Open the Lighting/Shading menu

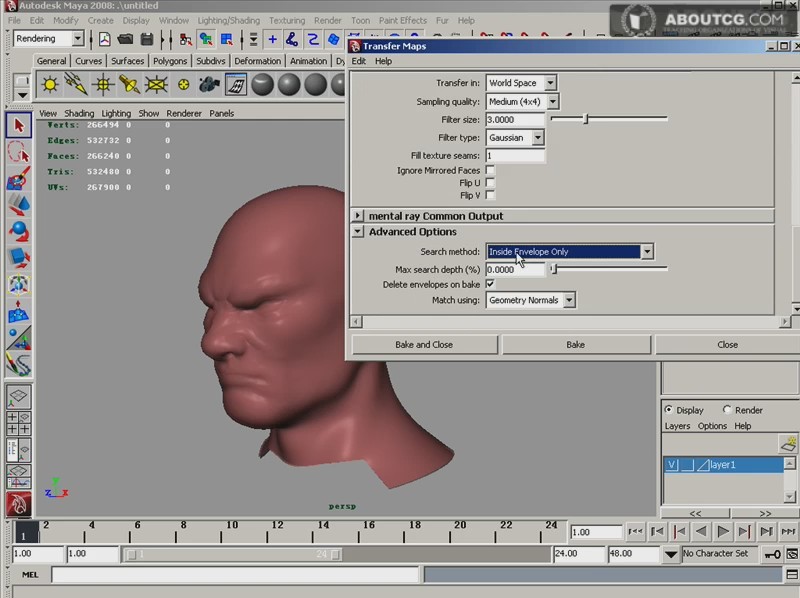229,20
